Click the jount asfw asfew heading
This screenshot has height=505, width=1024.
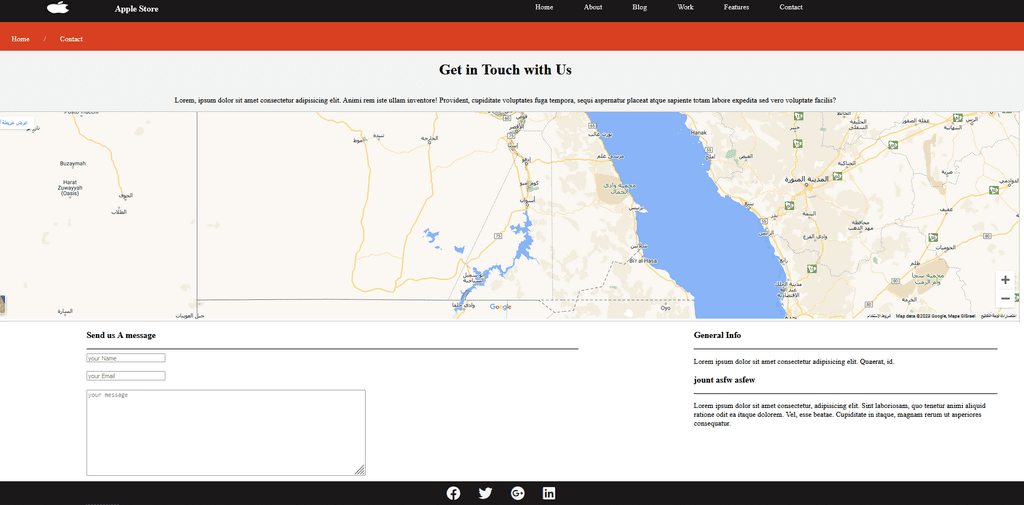coord(724,380)
